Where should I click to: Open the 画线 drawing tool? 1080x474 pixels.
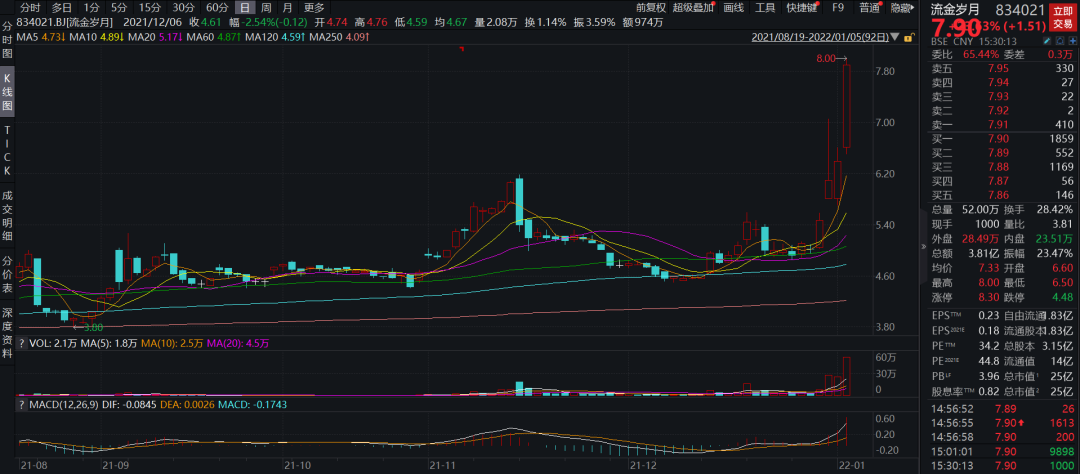734,7
